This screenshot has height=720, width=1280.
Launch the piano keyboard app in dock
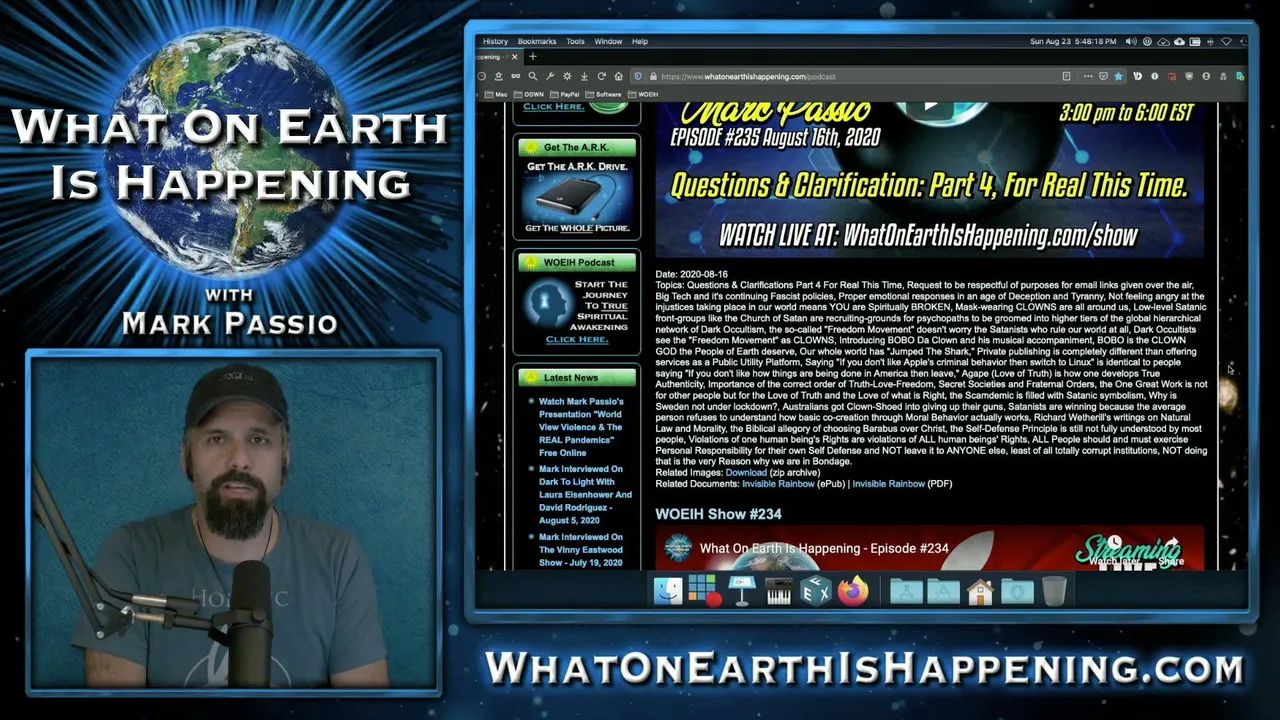click(x=779, y=591)
